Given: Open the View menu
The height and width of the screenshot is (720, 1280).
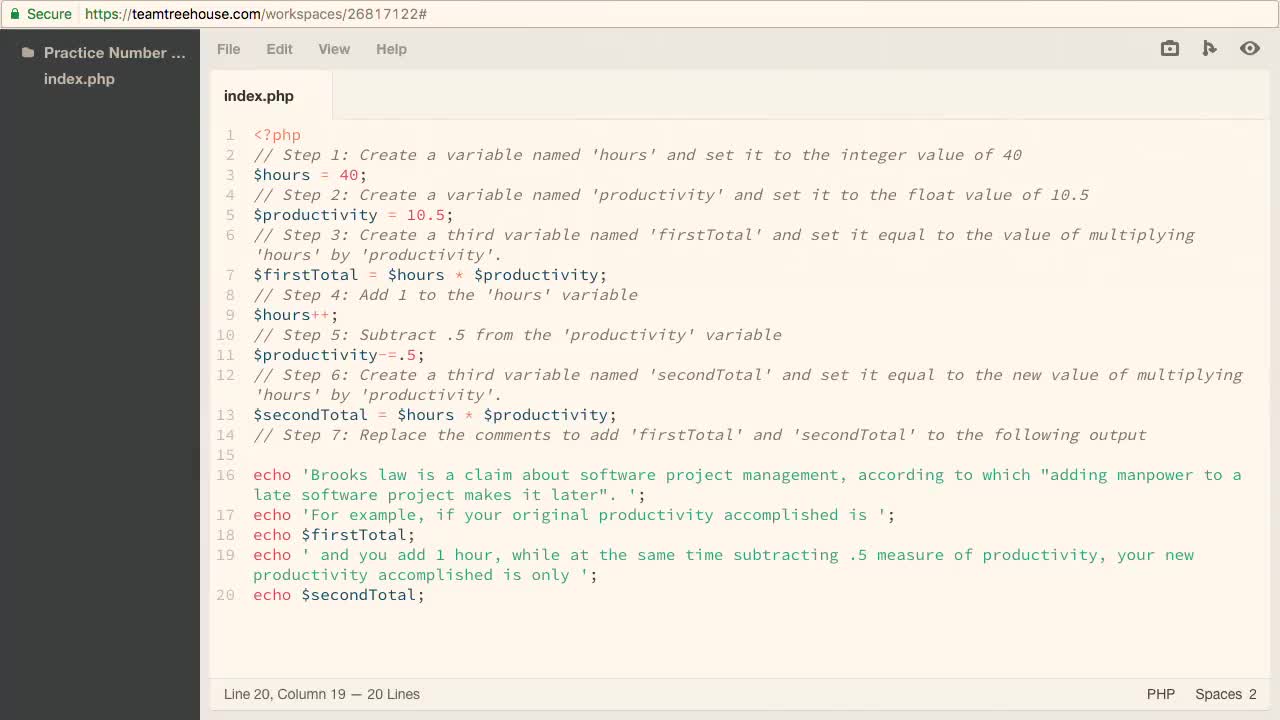Looking at the screenshot, I should click(x=334, y=48).
